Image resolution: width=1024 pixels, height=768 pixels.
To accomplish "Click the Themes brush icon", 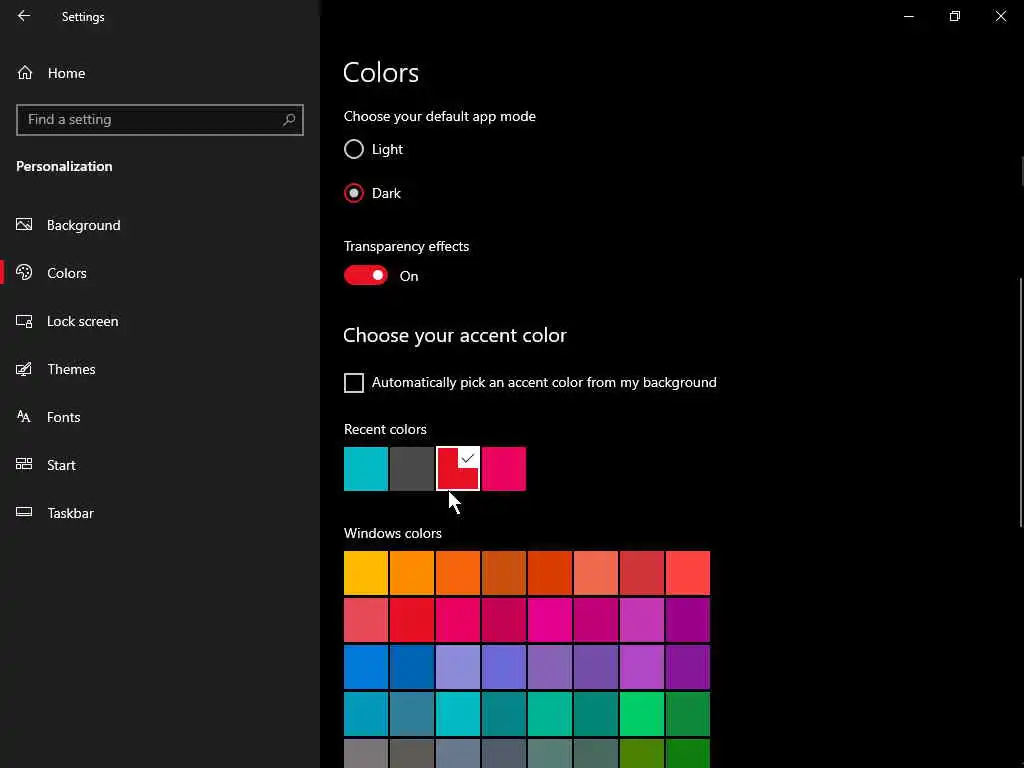I will [x=25, y=369].
